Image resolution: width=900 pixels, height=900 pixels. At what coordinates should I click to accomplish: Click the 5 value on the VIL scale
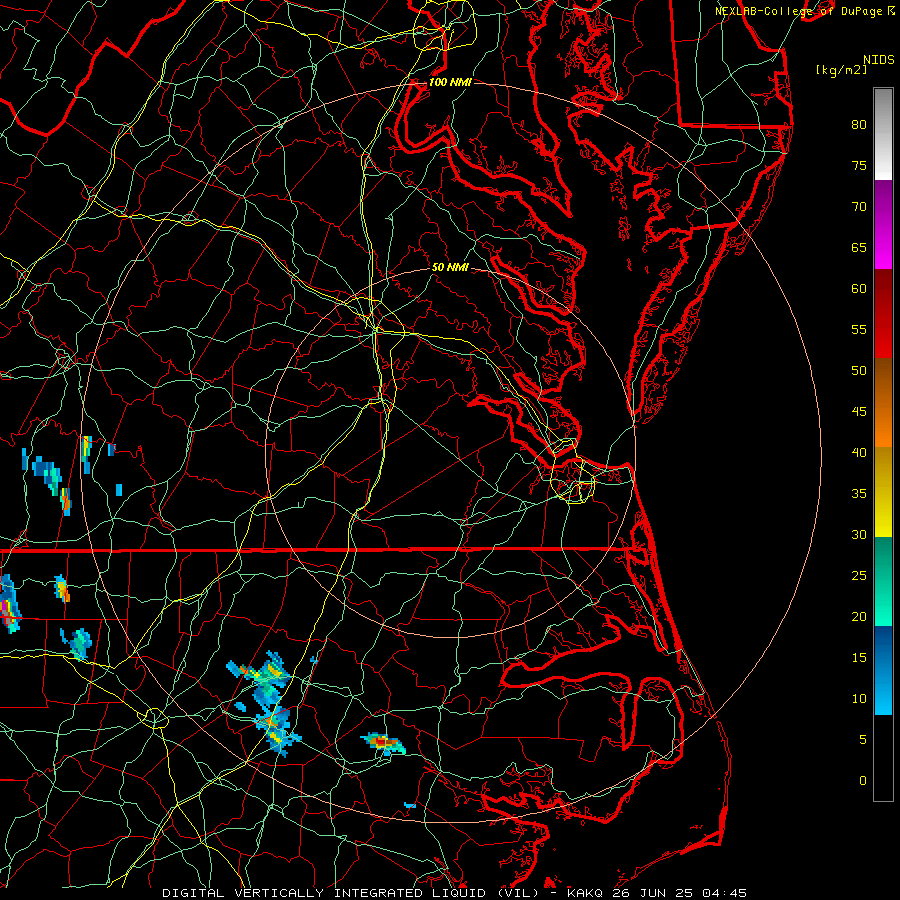pos(863,740)
